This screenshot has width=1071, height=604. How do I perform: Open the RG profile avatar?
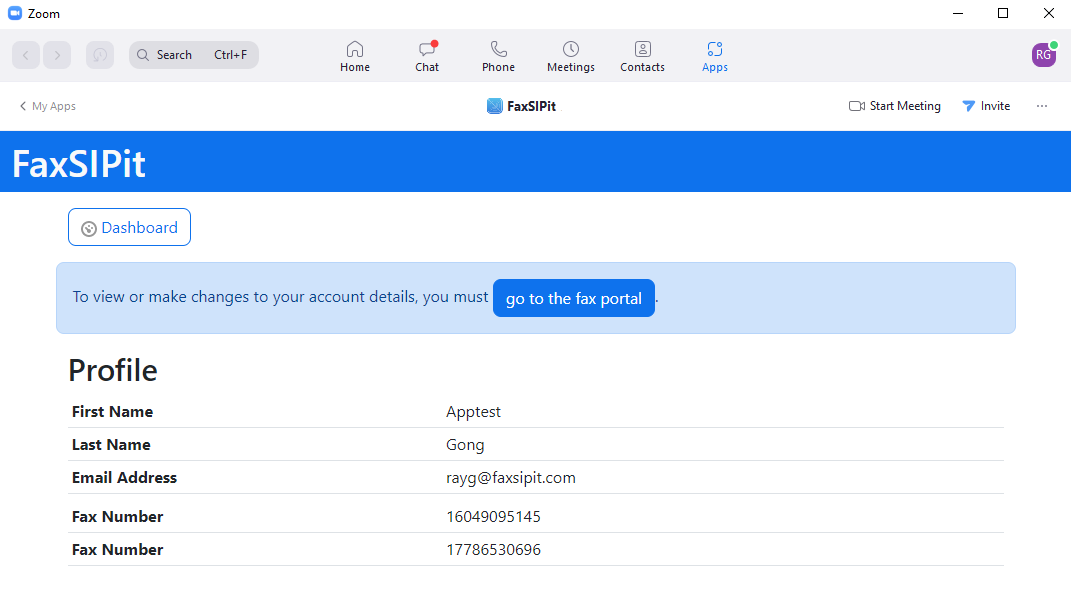point(1044,55)
